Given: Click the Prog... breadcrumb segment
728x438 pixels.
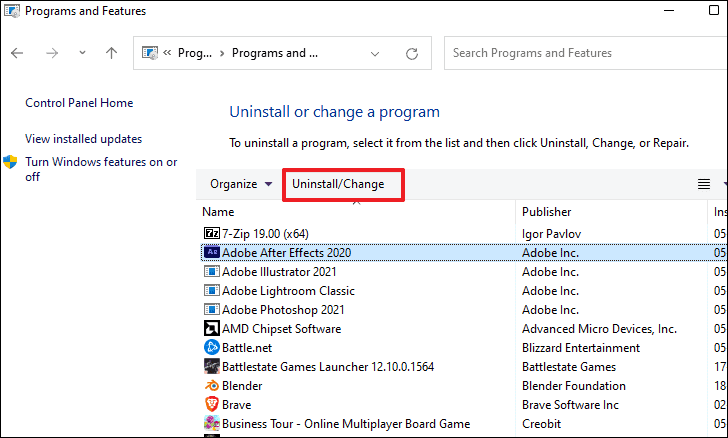Looking at the screenshot, I should pos(195,53).
